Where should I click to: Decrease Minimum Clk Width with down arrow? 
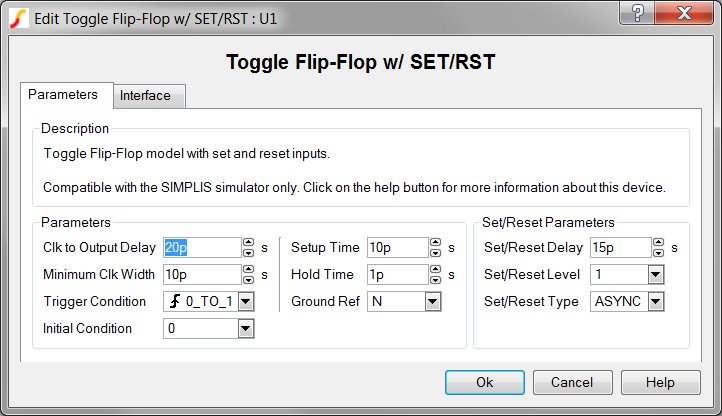coord(248,279)
